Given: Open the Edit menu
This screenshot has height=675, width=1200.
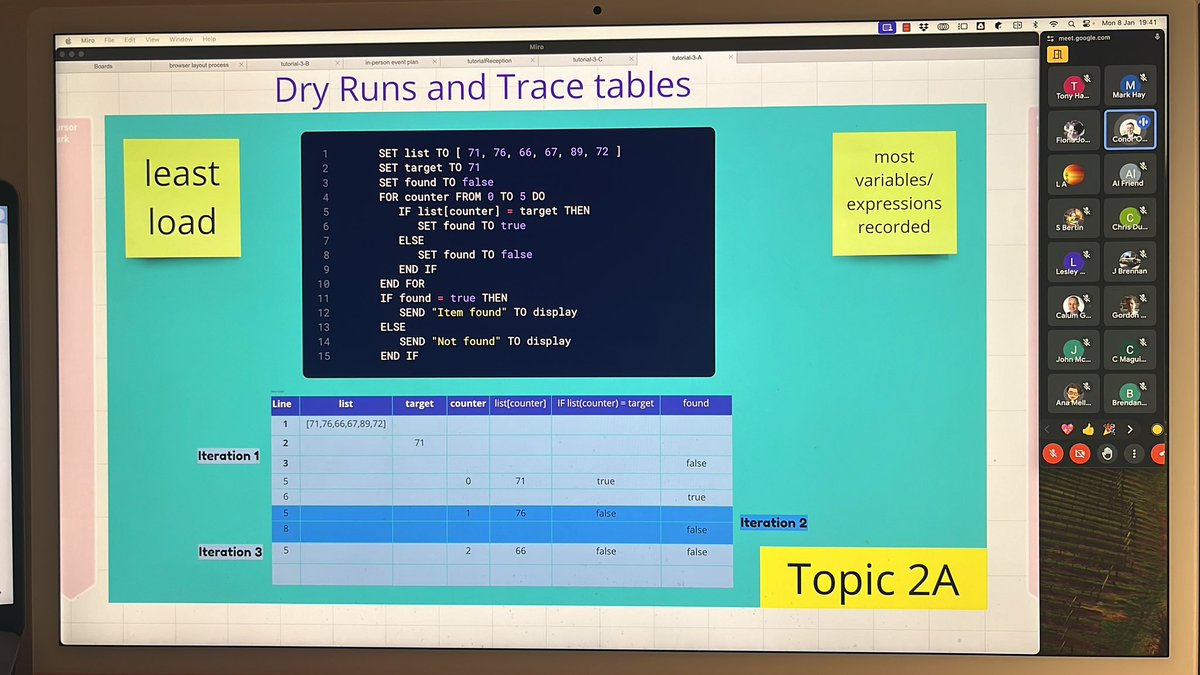Looking at the screenshot, I should tap(130, 40).
